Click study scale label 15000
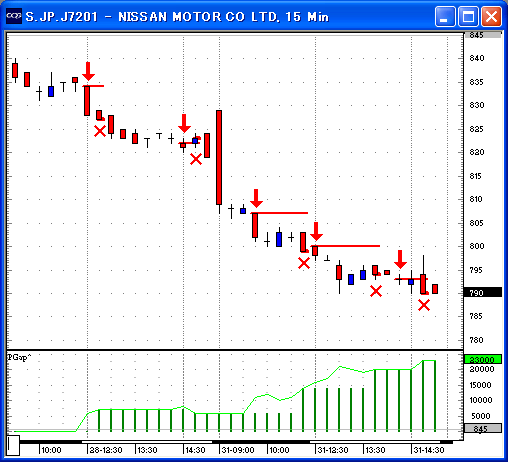 pos(480,385)
